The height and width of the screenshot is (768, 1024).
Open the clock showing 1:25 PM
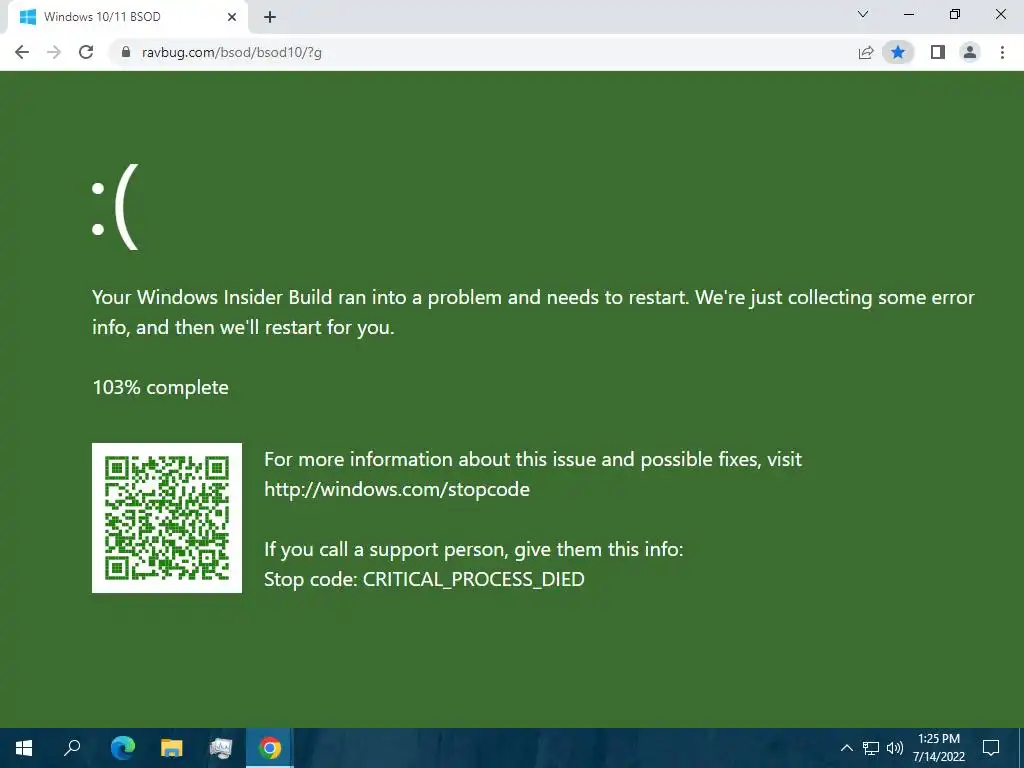pos(938,748)
